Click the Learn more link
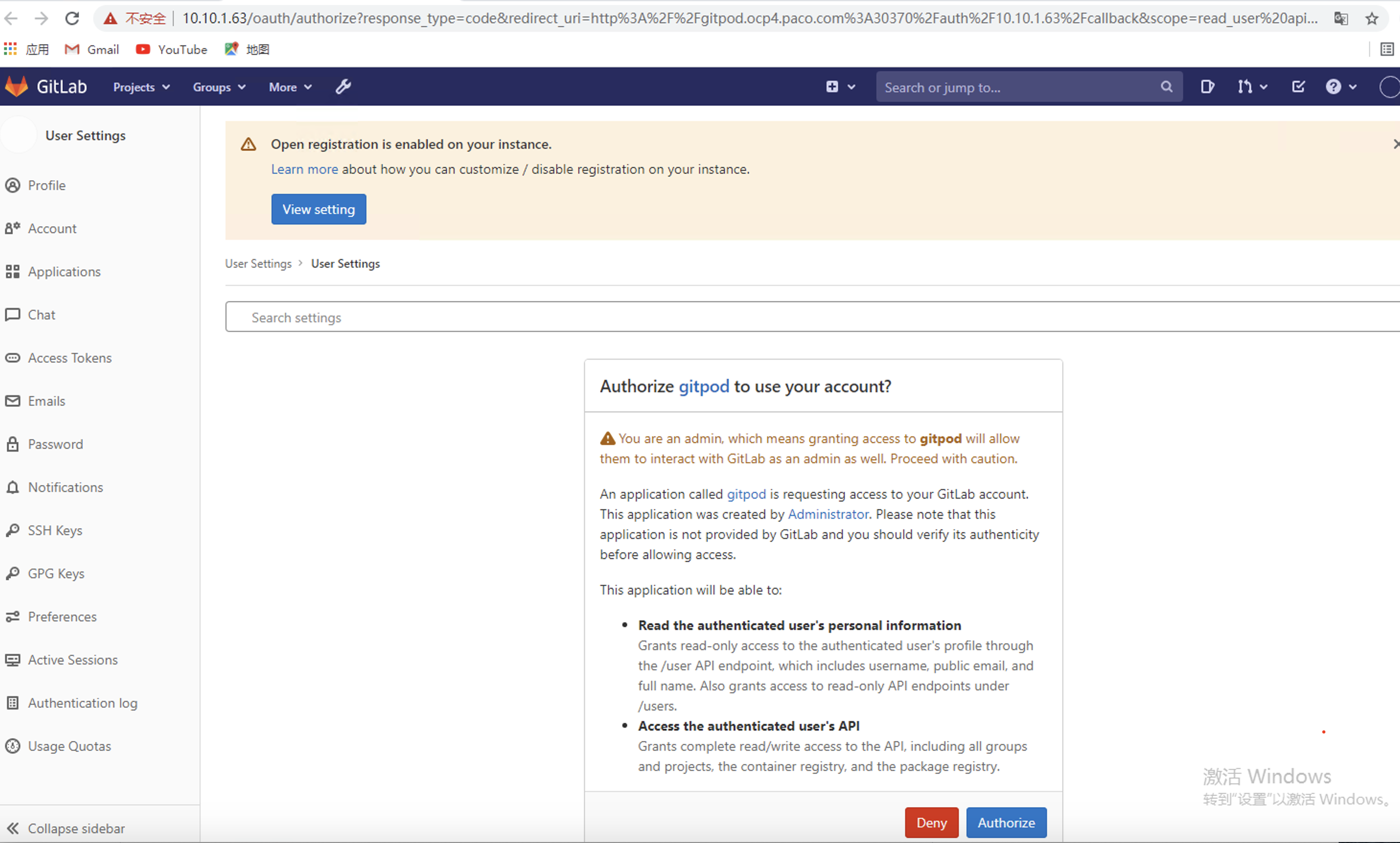The image size is (1400, 843). [x=304, y=169]
